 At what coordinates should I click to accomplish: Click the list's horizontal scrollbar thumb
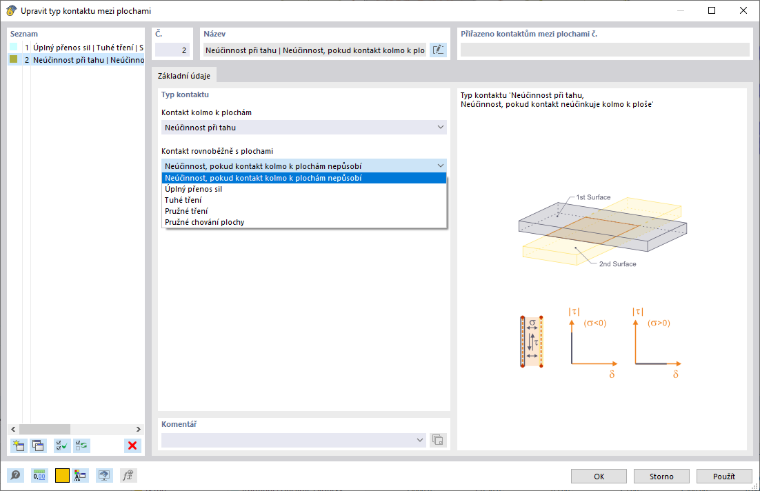[44, 429]
